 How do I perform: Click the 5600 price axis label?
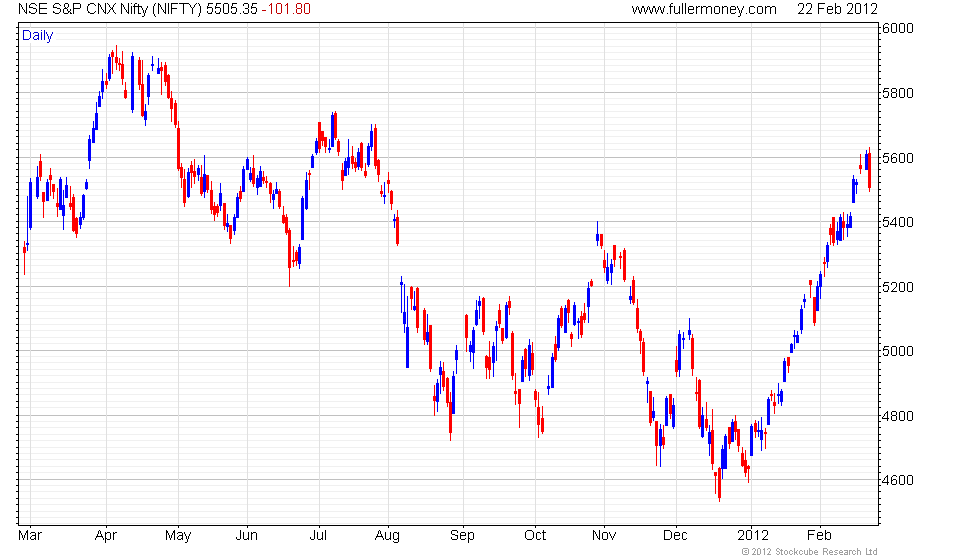pyautogui.click(x=898, y=158)
